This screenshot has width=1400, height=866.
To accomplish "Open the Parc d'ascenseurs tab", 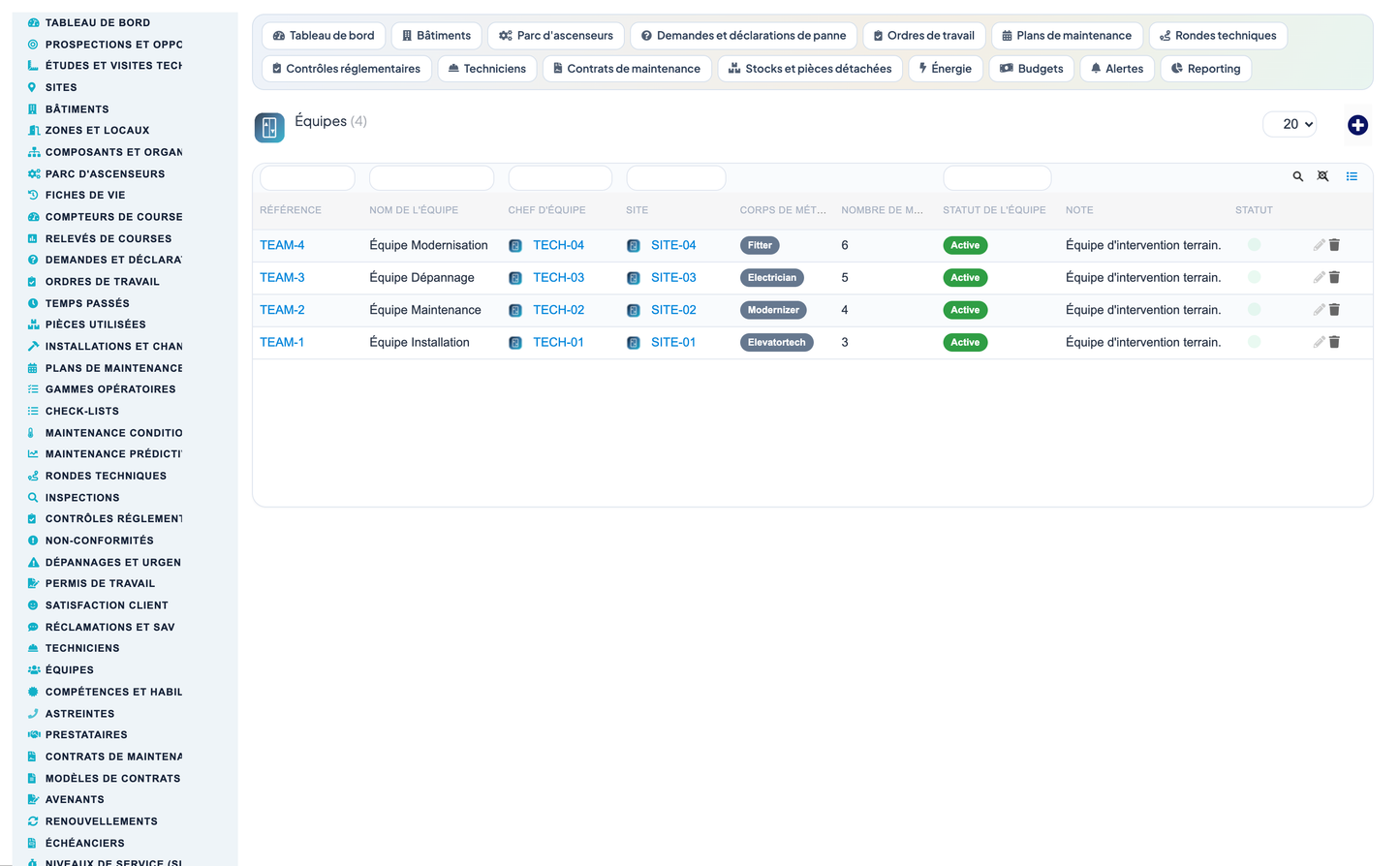I will pos(556,36).
